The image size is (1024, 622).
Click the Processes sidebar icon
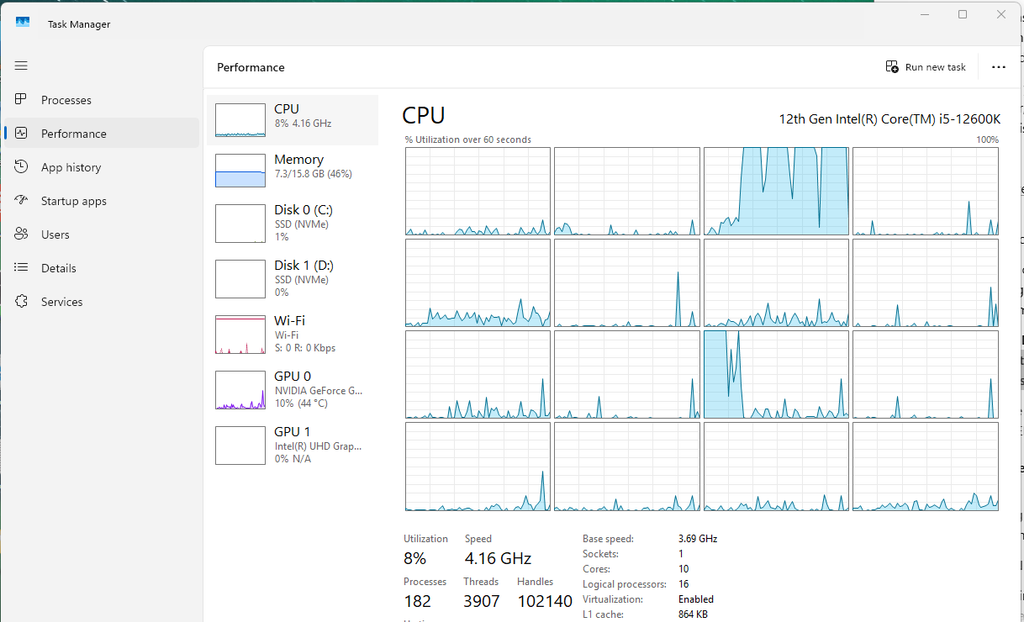click(21, 99)
